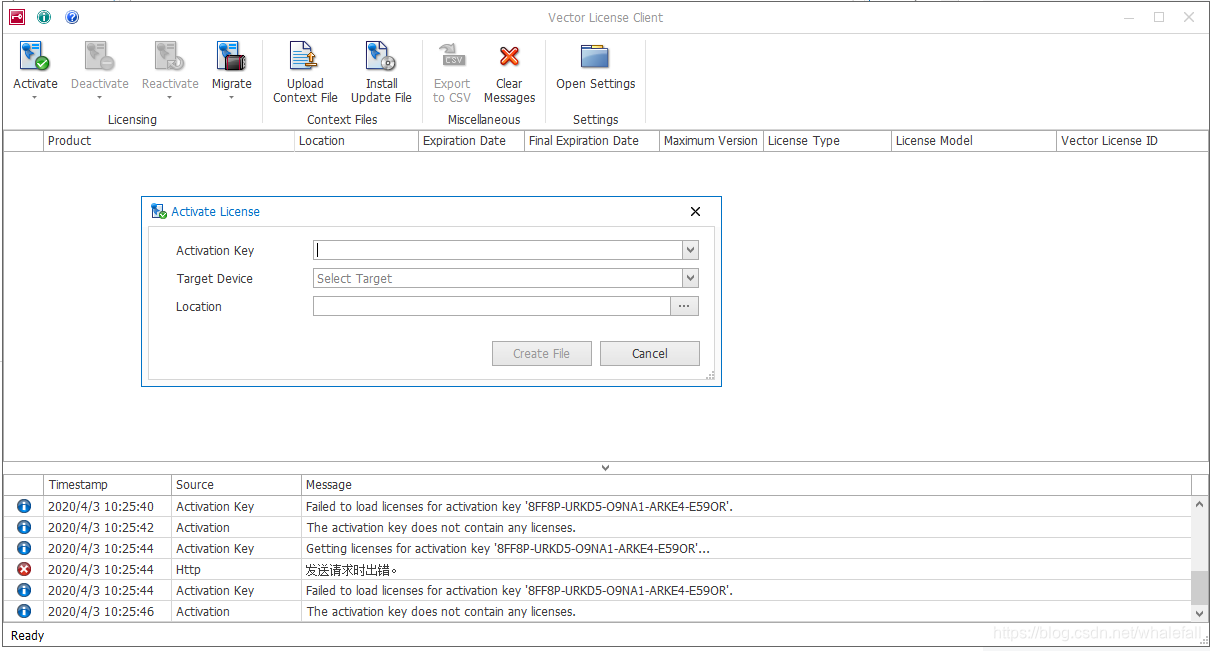Click message log scrollbar down arrow
This screenshot has height=651, width=1210.
[x=1199, y=613]
